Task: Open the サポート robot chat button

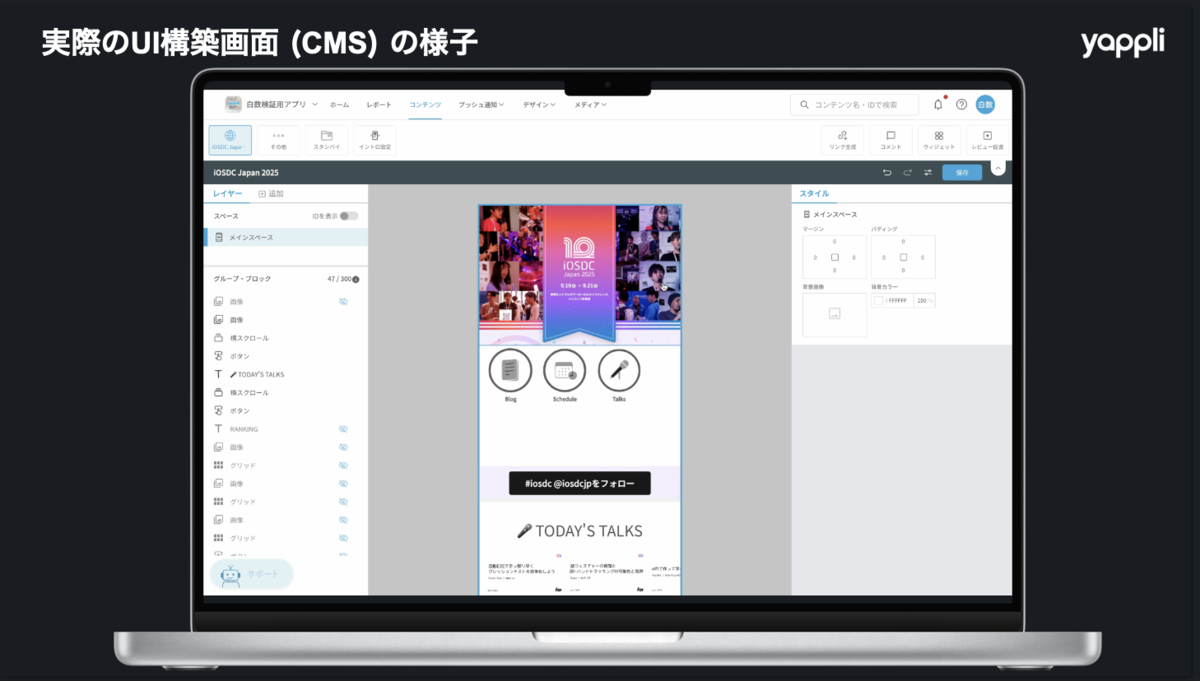Action: (x=251, y=574)
